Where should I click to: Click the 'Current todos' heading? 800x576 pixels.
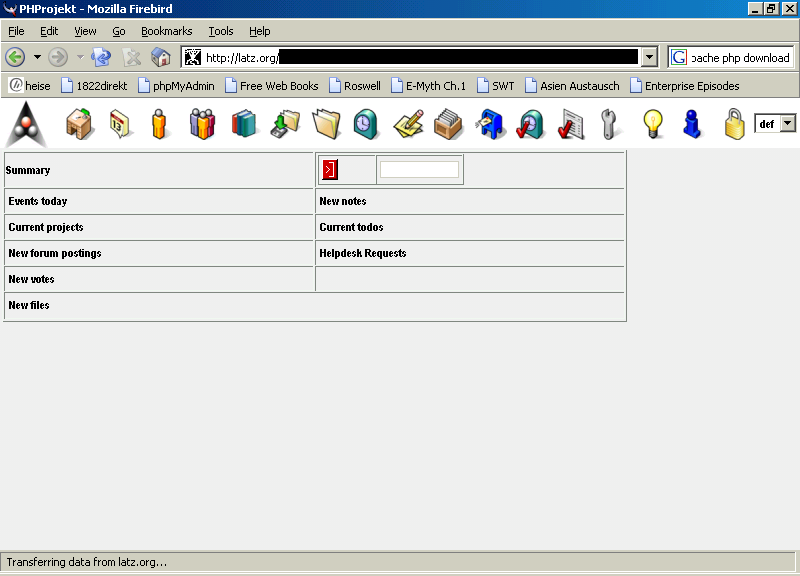tap(351, 227)
